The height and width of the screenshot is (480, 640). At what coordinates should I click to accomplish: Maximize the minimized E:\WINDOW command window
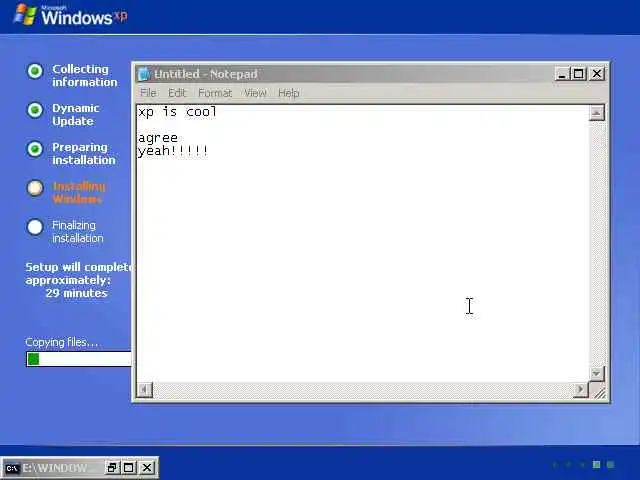coord(129,468)
